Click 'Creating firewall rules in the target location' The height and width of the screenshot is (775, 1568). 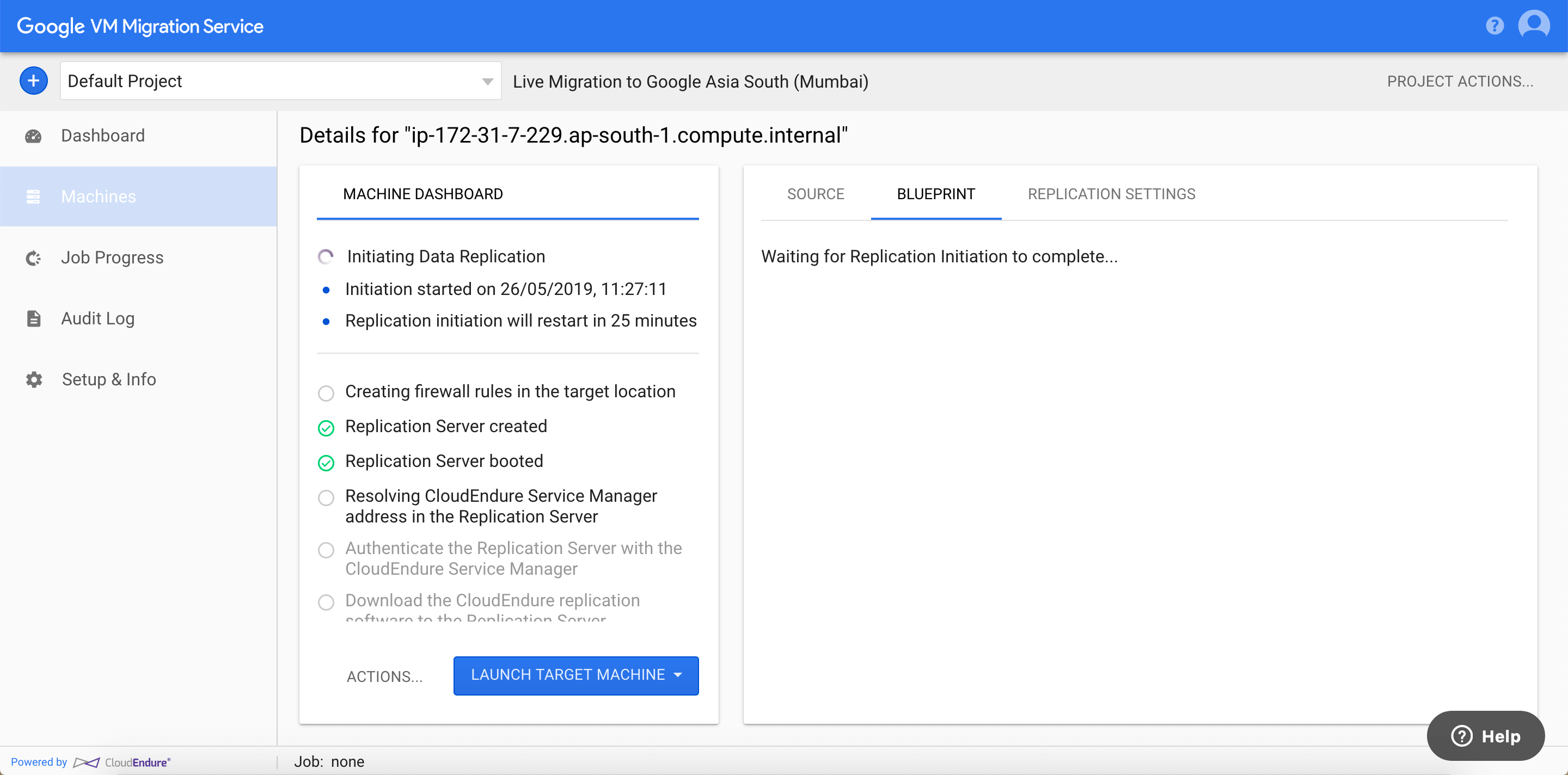click(x=510, y=392)
